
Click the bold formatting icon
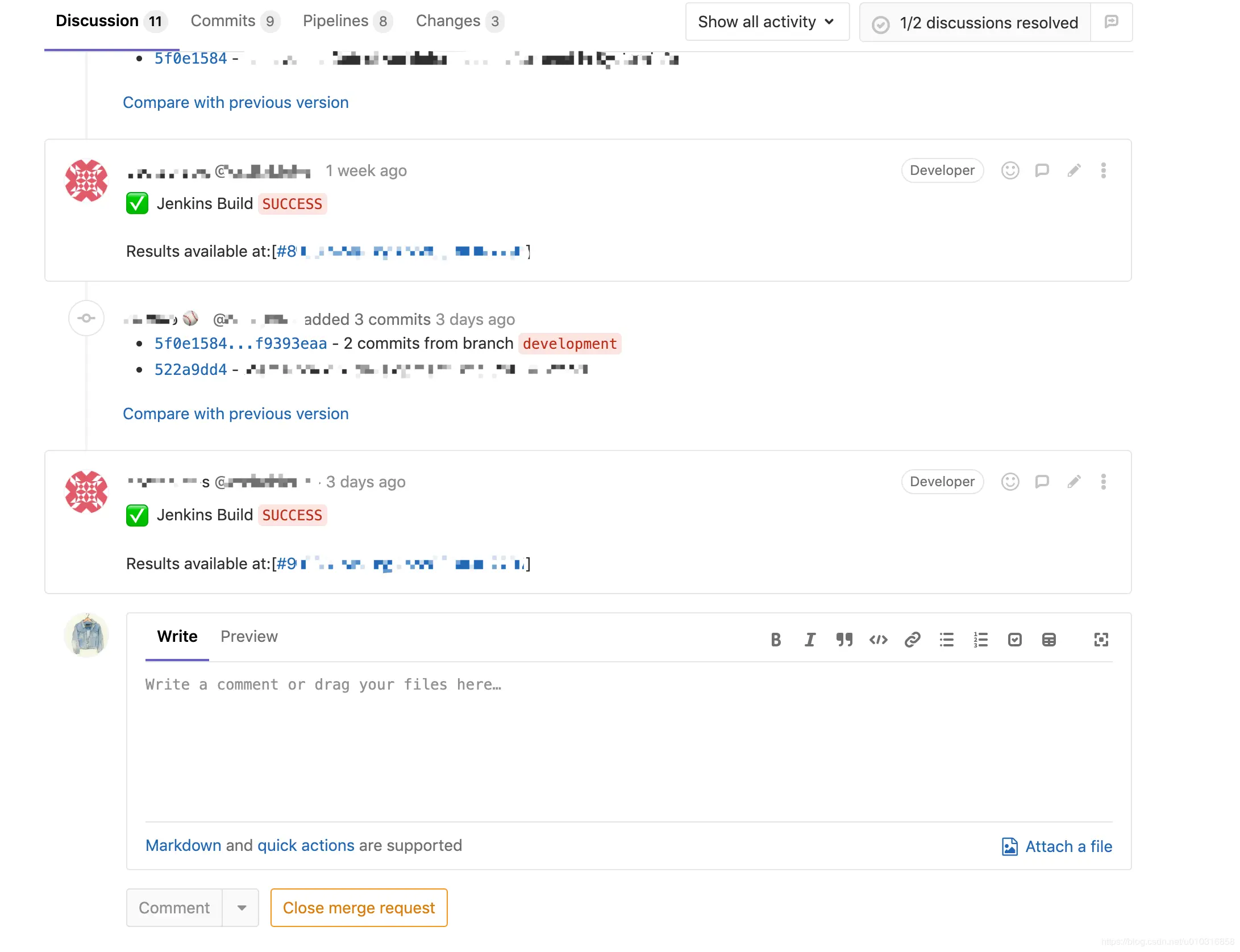pos(776,640)
